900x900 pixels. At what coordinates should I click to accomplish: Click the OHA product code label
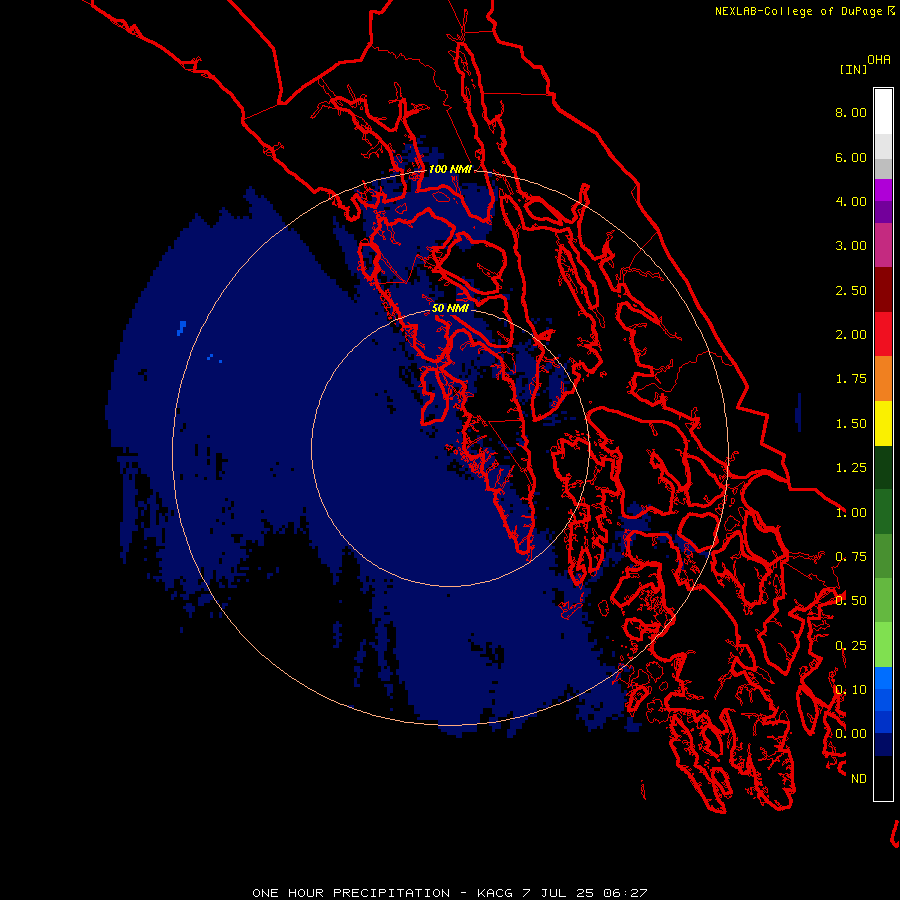(879, 60)
